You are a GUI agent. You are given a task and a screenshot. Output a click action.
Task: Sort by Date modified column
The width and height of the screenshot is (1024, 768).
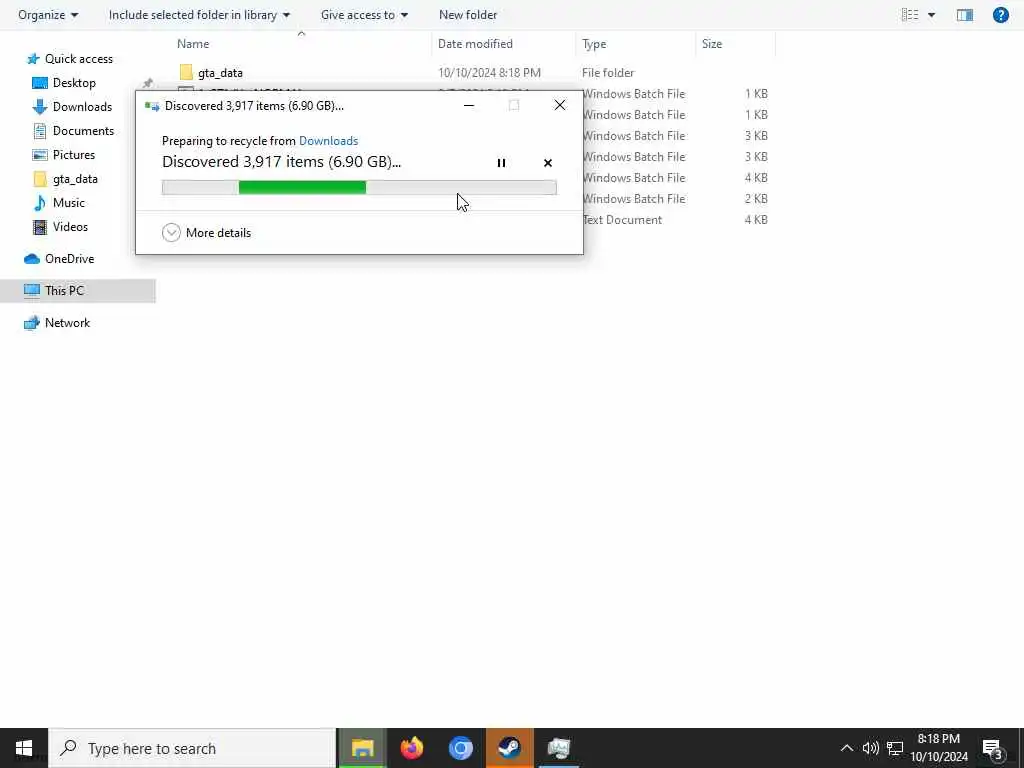(475, 44)
